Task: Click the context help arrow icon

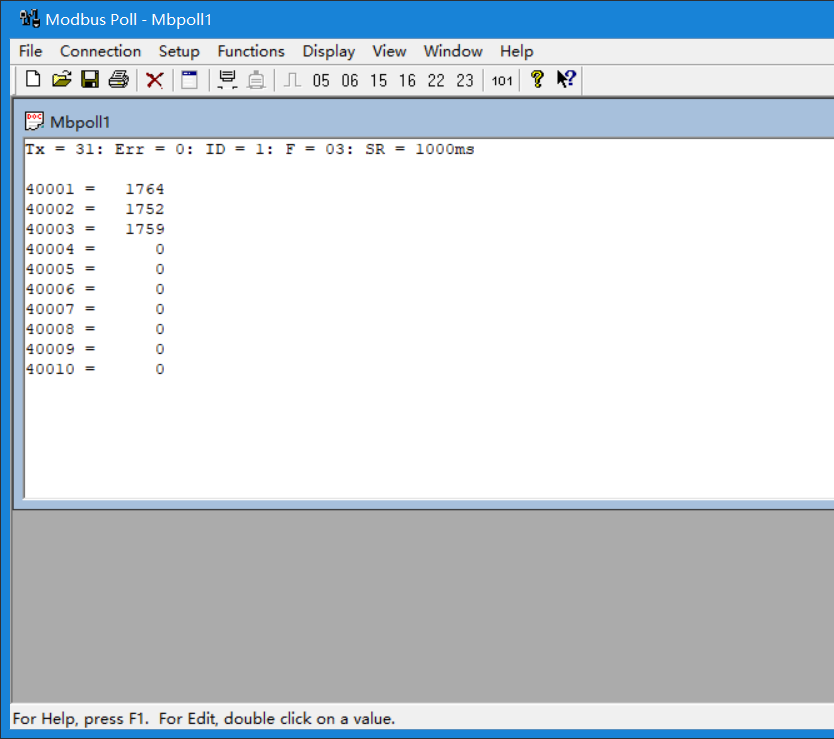Action: [x=566, y=79]
